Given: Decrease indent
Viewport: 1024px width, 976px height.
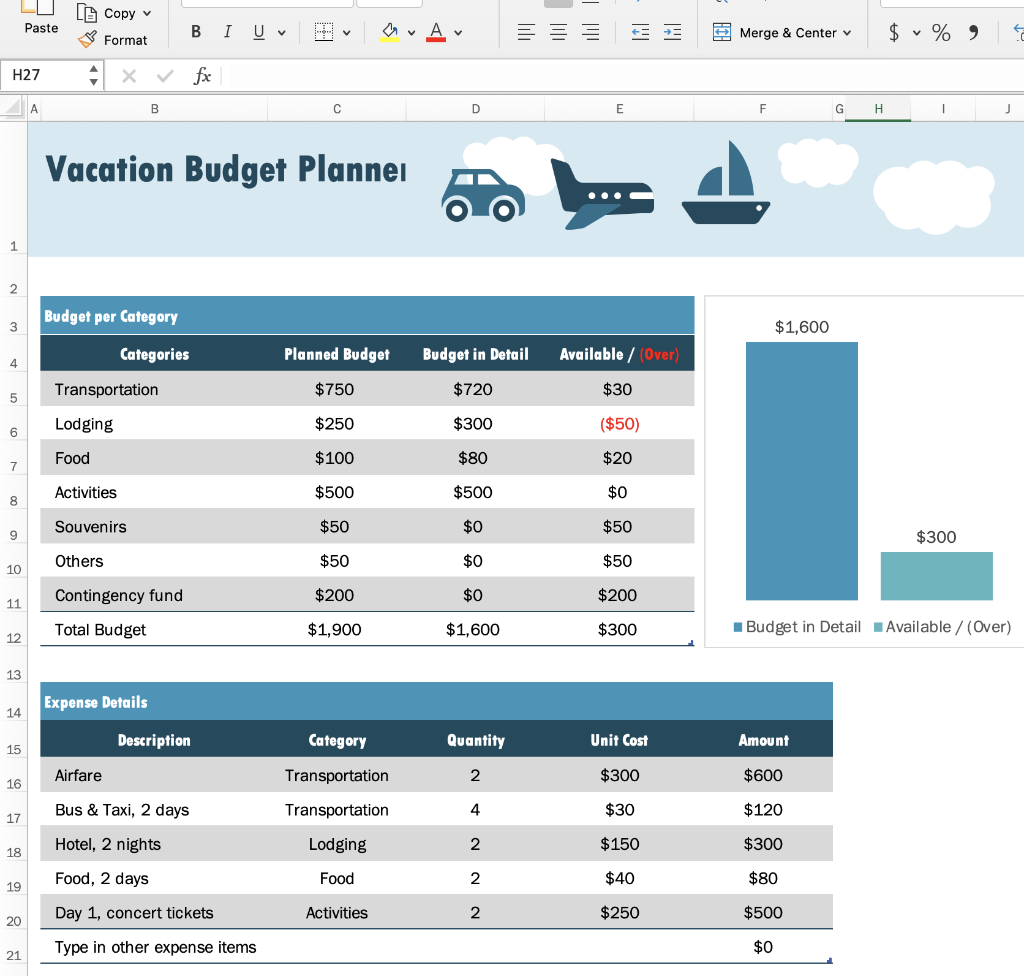Looking at the screenshot, I should 641,31.
